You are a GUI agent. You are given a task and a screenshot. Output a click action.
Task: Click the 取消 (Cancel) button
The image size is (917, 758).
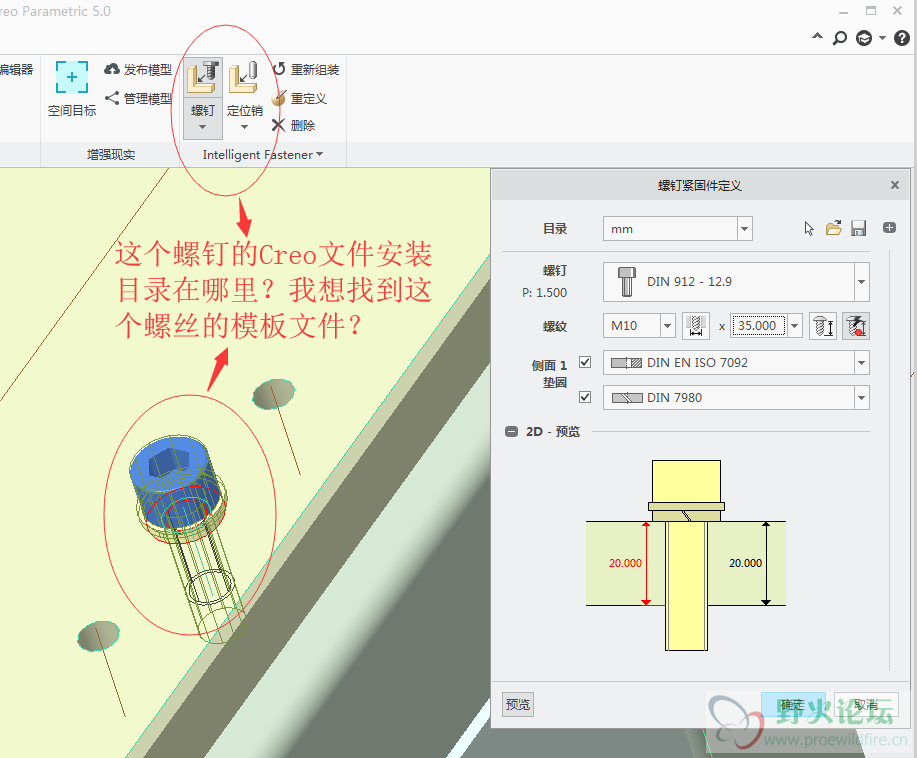click(866, 704)
